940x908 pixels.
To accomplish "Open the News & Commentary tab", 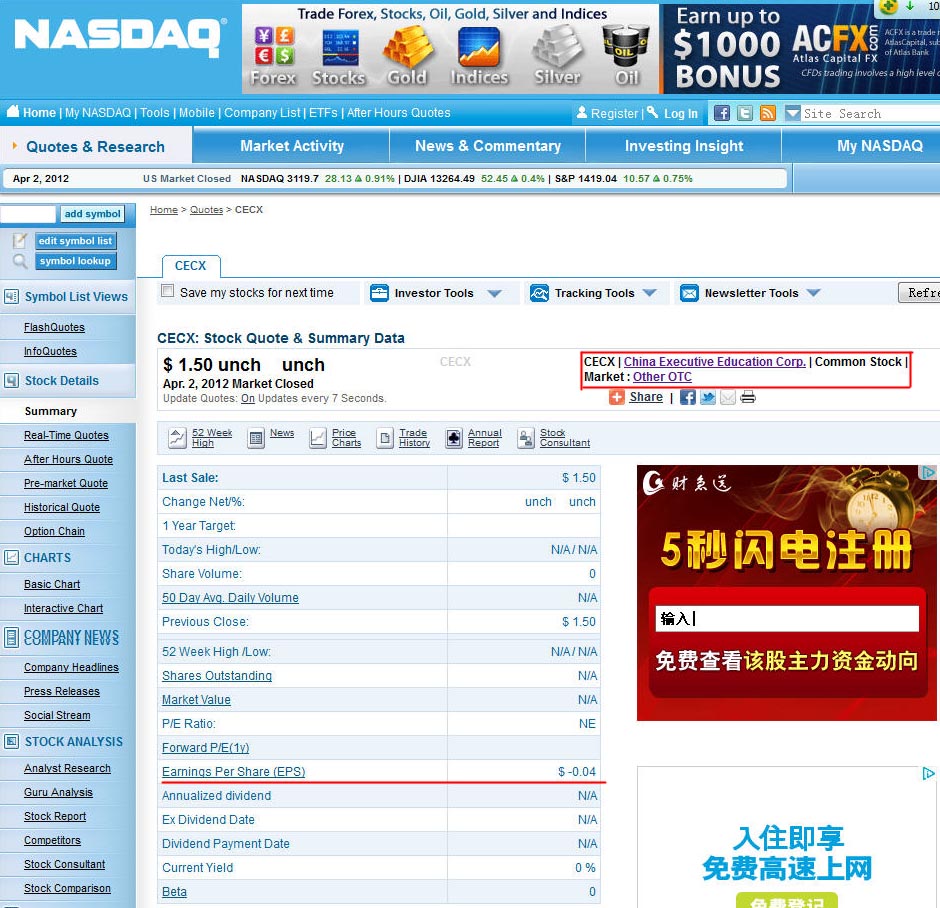I will (x=488, y=146).
